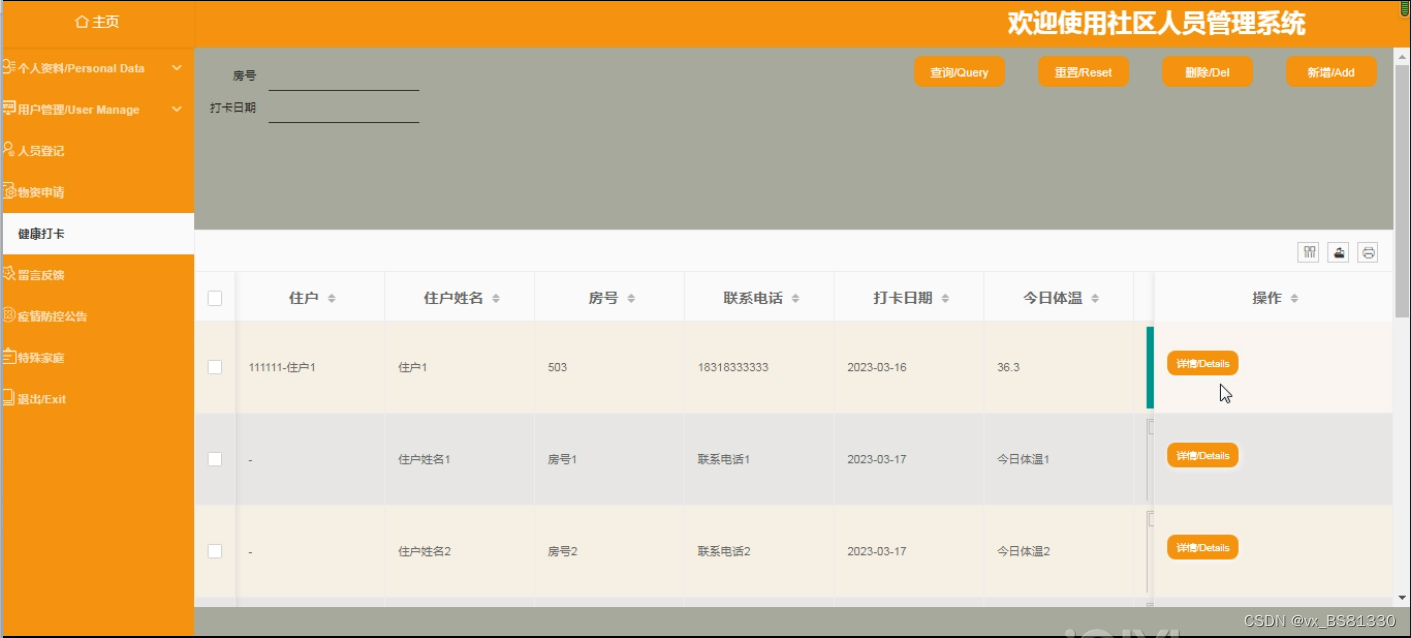Open 详情/Details for 住户姓名2 row
Viewport: 1411px width, 638px height.
click(x=1203, y=547)
